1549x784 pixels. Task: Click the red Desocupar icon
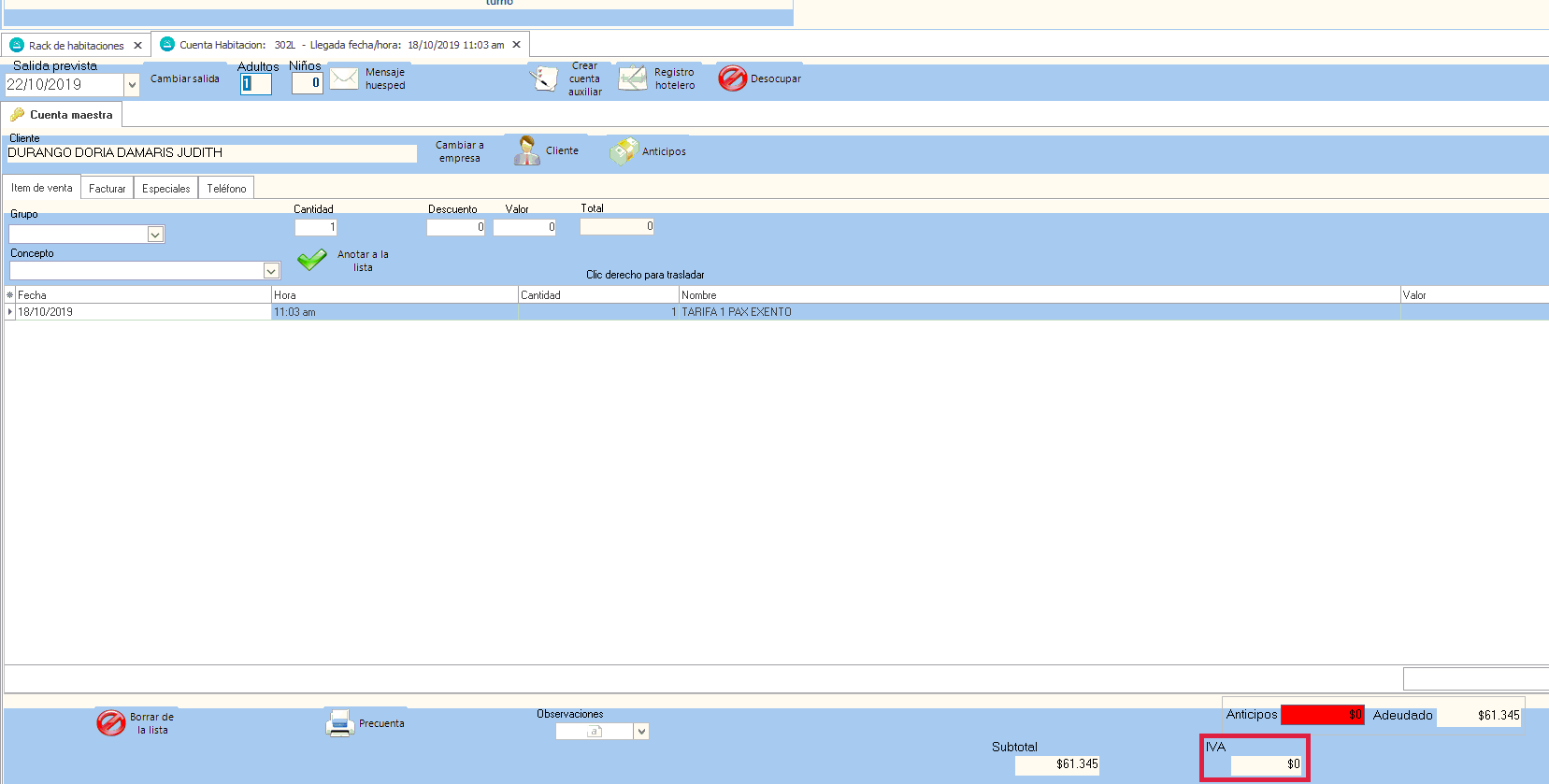coord(732,78)
